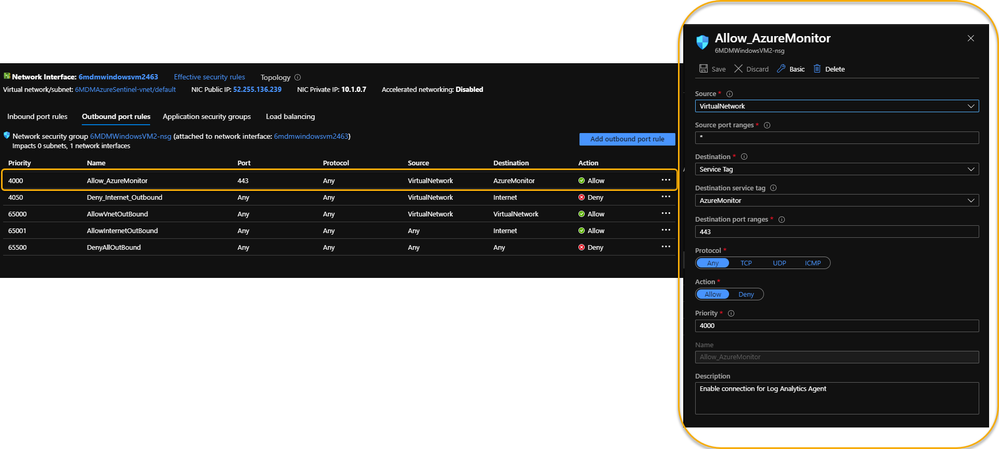
Task: Close the Allow_AzureMonitor panel
Action: pyautogui.click(x=970, y=38)
